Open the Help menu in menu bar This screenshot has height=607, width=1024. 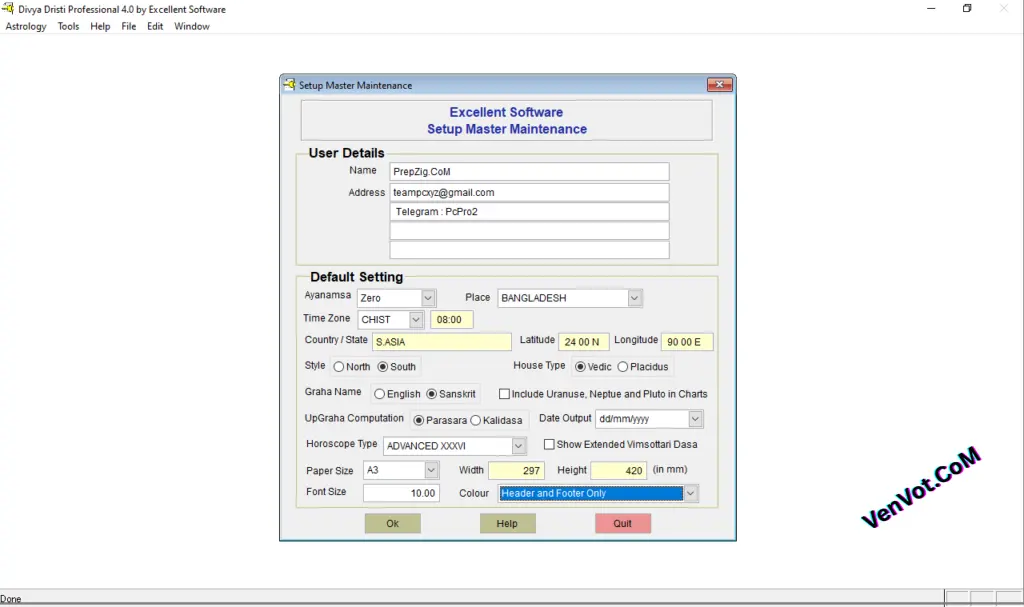pyautogui.click(x=100, y=26)
